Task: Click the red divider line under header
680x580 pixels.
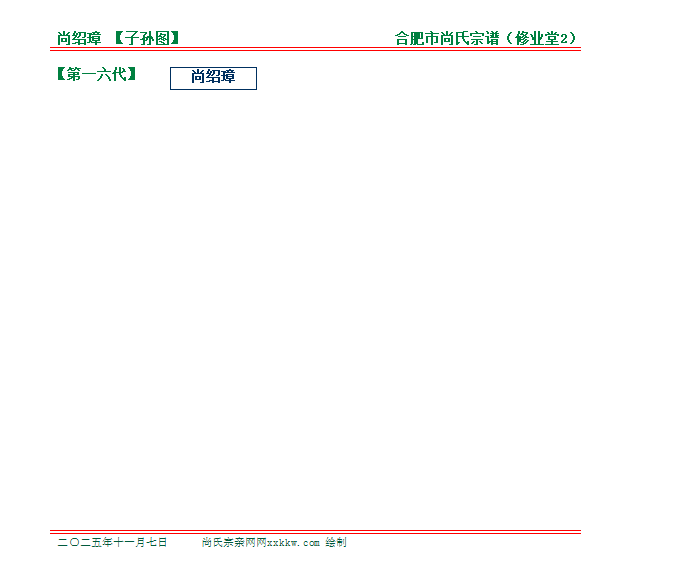Action: [x=318, y=48]
